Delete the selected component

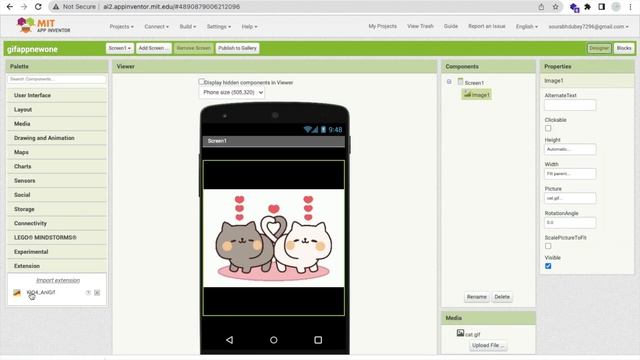tap(502, 297)
